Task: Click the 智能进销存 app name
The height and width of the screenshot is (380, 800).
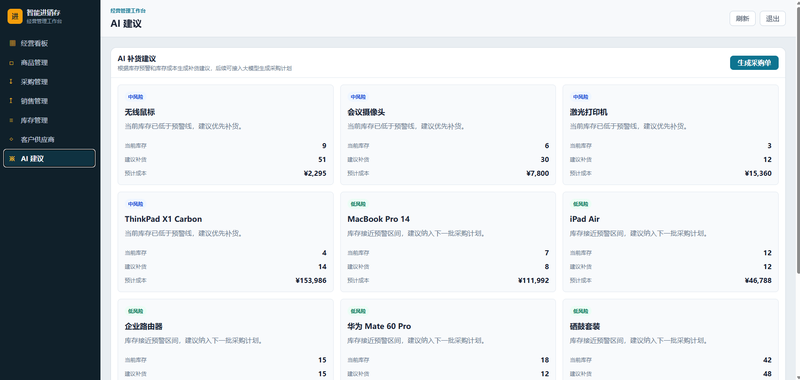Action: (x=44, y=12)
